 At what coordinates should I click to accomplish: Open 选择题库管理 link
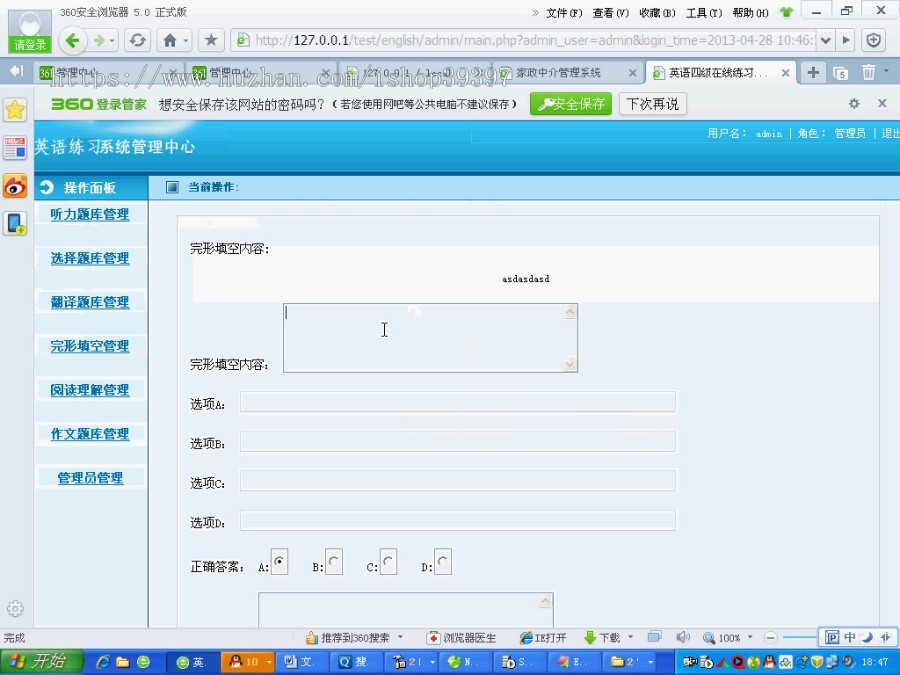(x=90, y=258)
